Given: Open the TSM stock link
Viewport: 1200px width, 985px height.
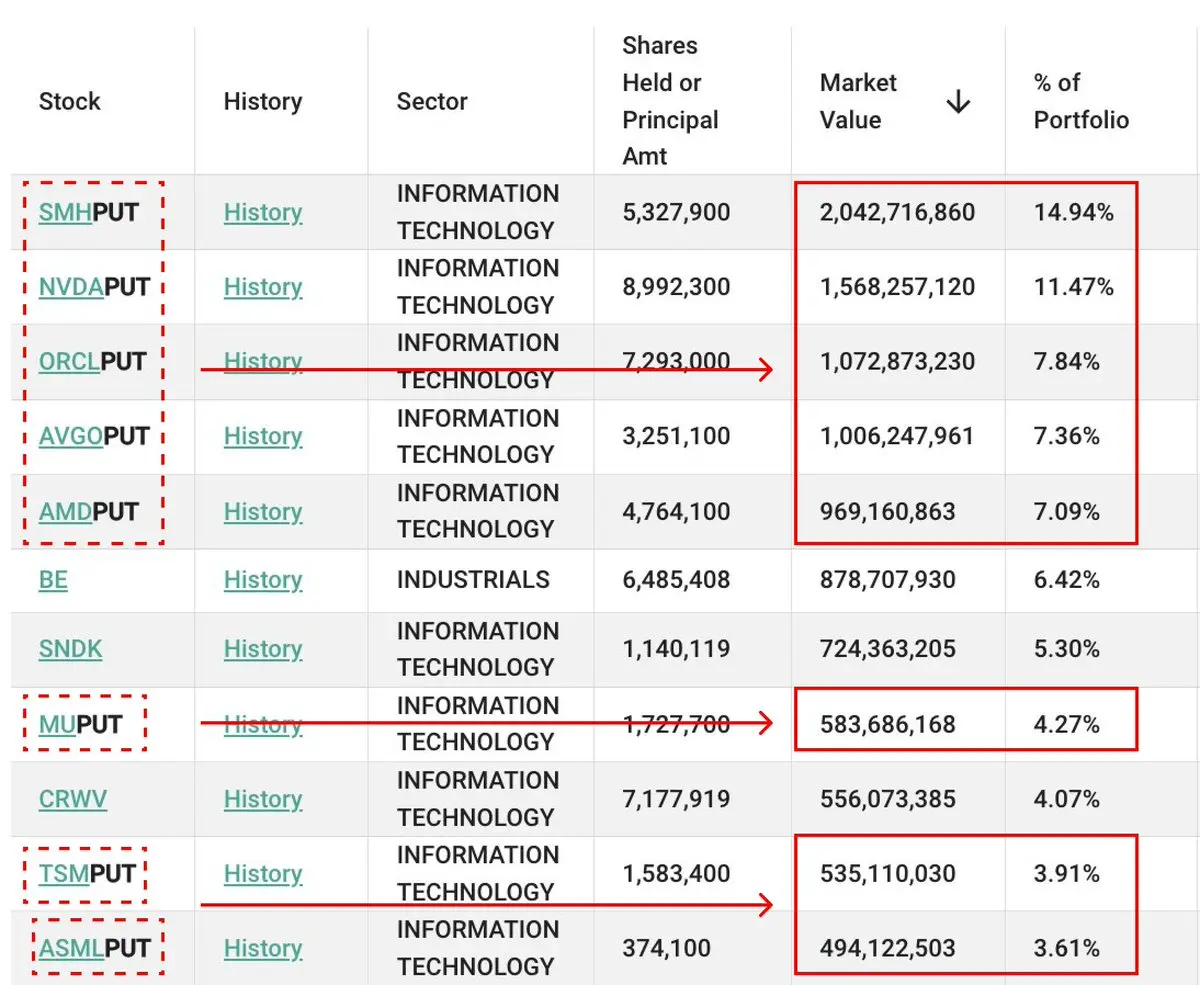Looking at the screenshot, I should 64,874.
